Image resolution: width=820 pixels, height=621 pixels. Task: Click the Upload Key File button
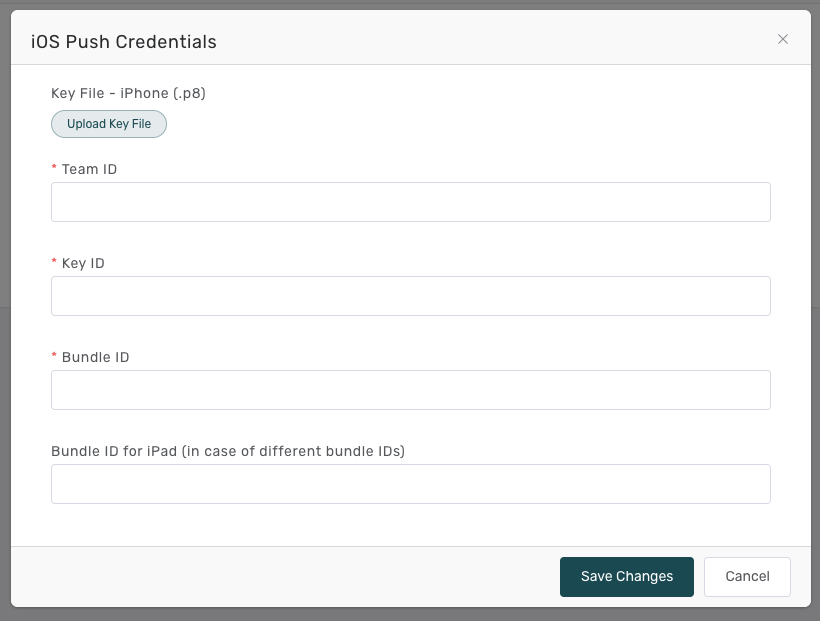click(109, 124)
